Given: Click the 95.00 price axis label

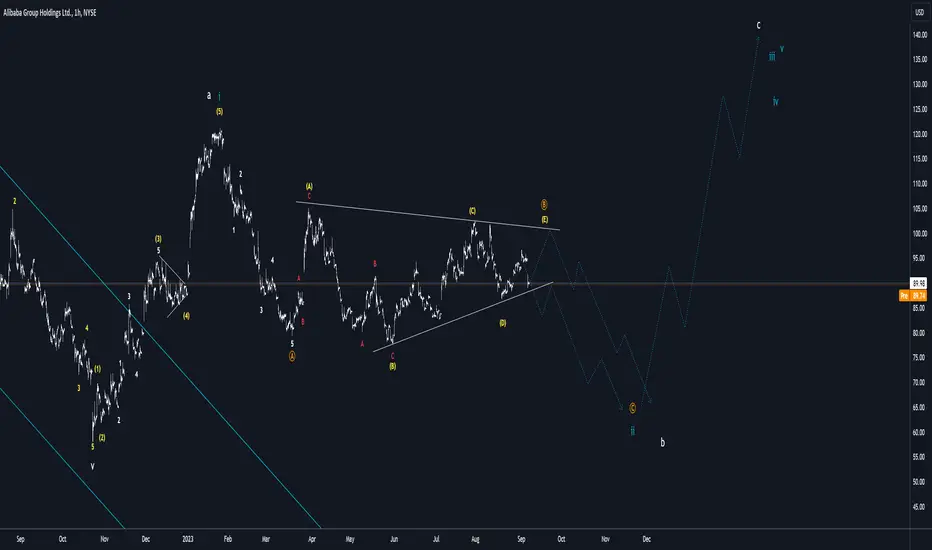Looking at the screenshot, I should tap(920, 258).
